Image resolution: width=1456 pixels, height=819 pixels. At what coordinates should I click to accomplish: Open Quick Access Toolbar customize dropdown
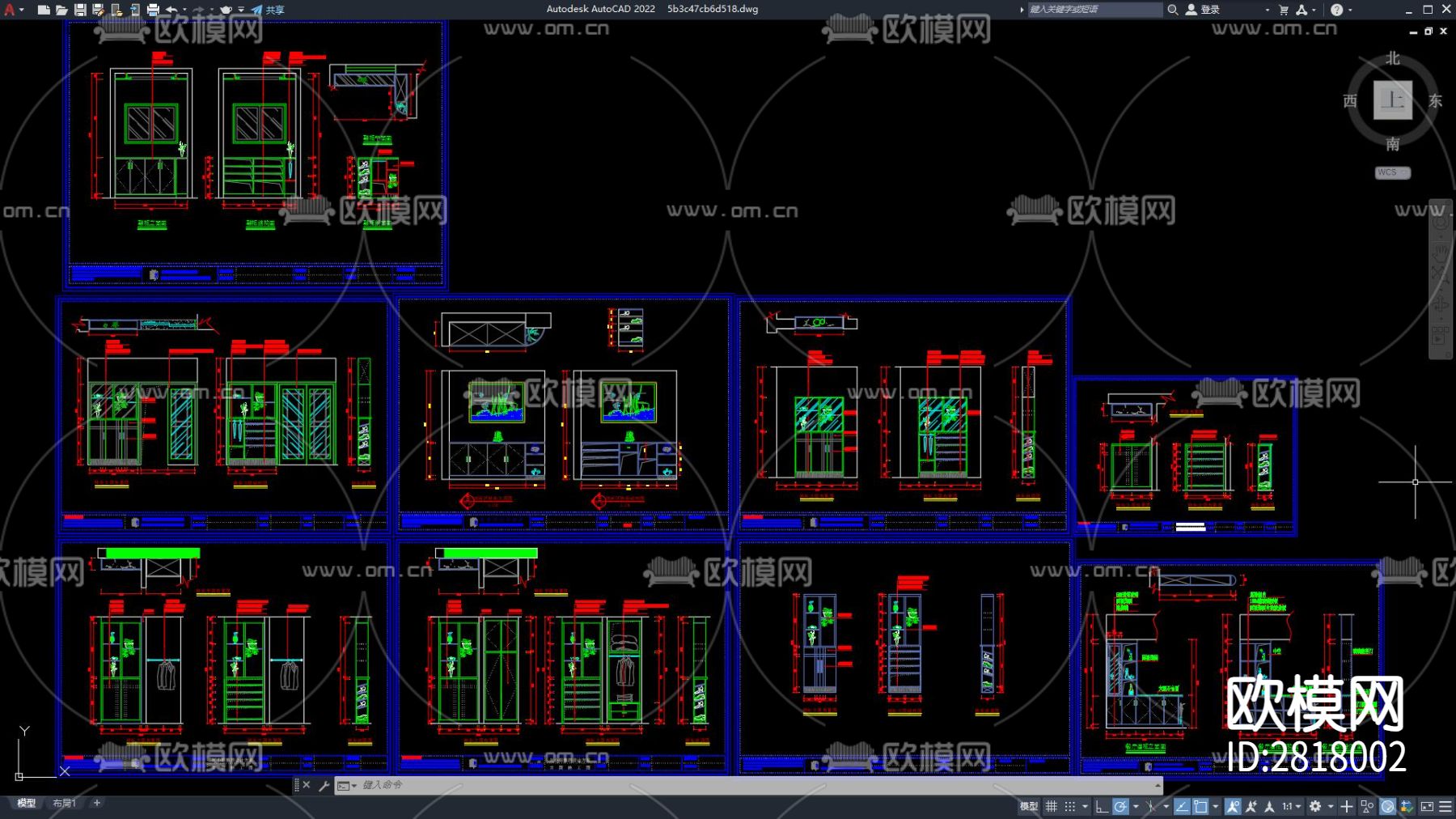pyautogui.click(x=241, y=10)
